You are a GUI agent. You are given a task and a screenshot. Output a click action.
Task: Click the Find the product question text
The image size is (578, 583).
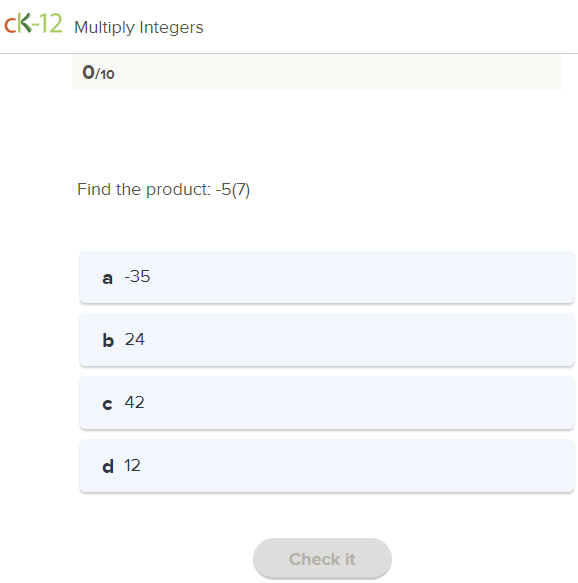[x=163, y=190]
